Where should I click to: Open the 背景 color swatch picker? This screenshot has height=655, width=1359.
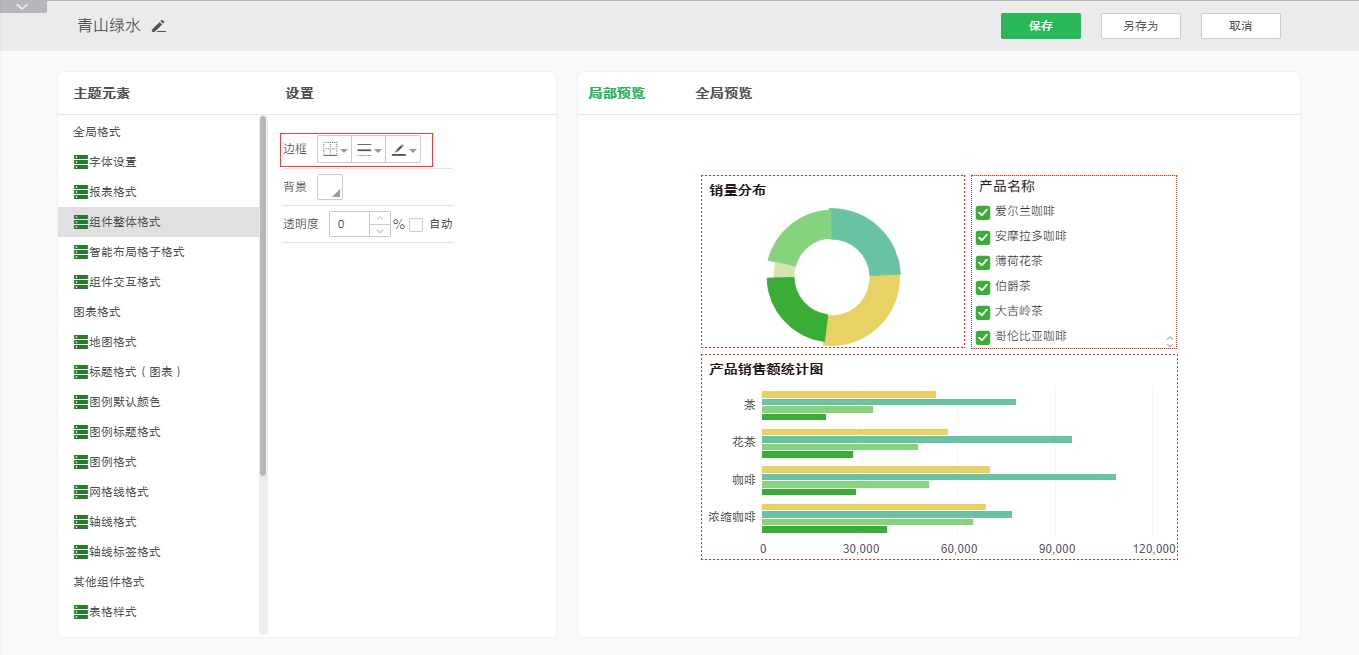point(329,187)
